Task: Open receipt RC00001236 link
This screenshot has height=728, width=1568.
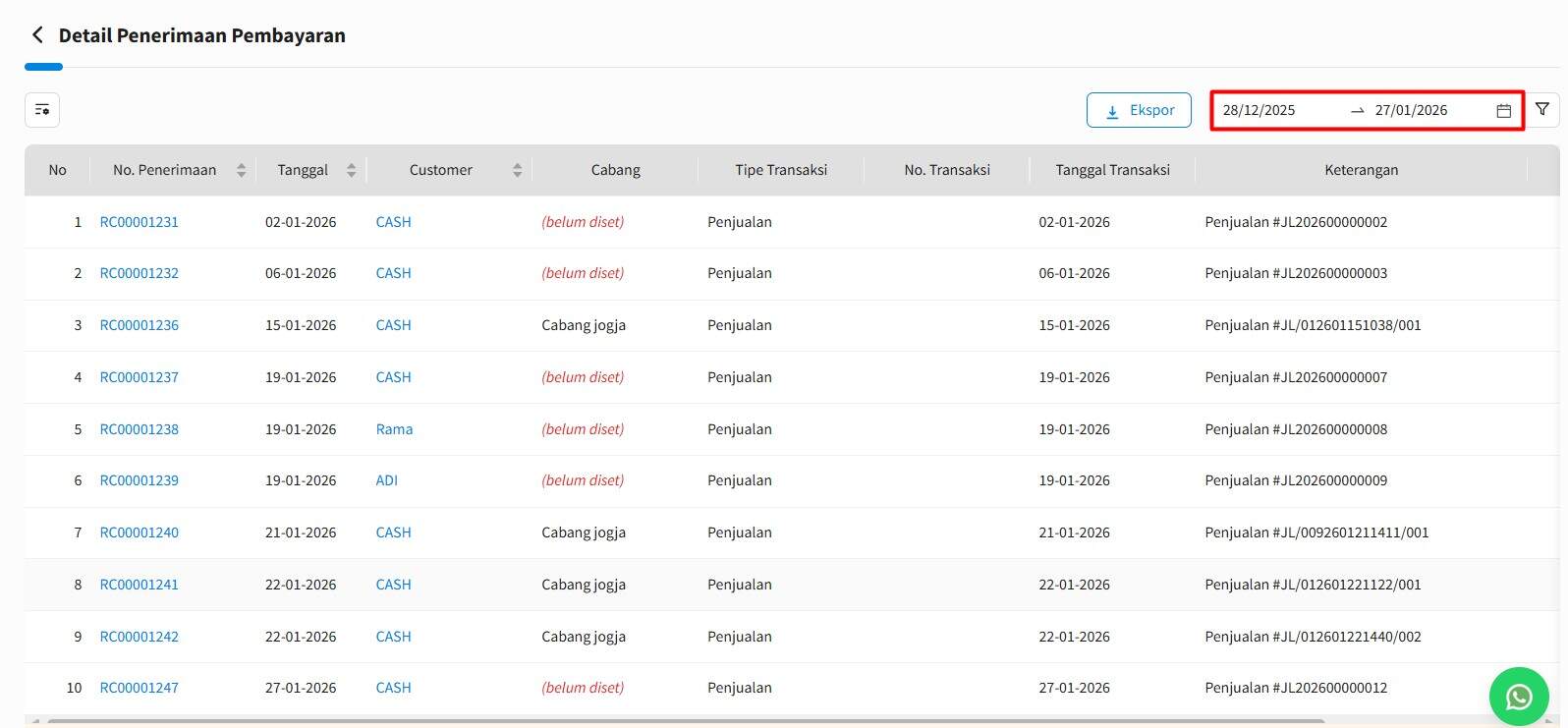Action: click(x=140, y=325)
